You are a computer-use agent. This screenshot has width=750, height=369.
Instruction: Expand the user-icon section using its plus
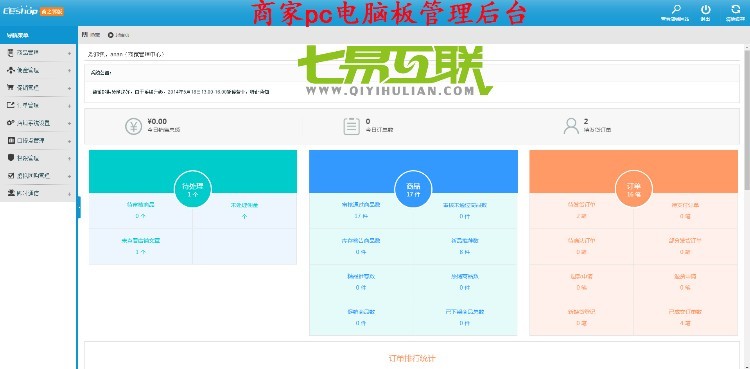click(69, 194)
